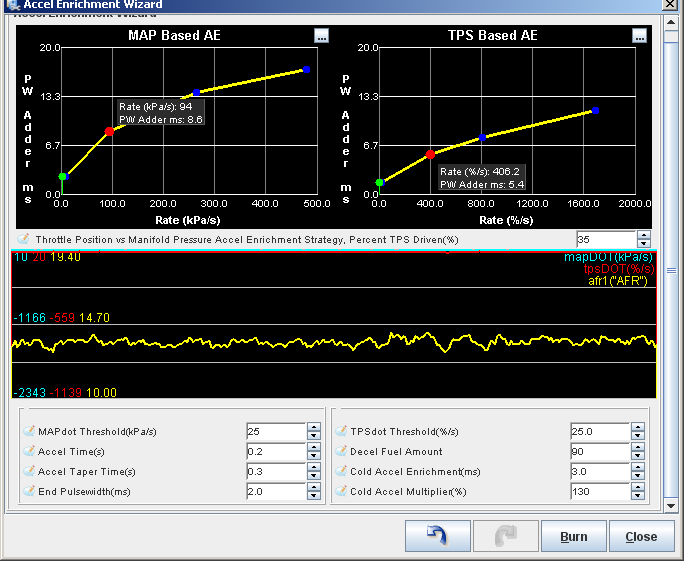
Task: Click the undo arrow button
Action: [437, 536]
